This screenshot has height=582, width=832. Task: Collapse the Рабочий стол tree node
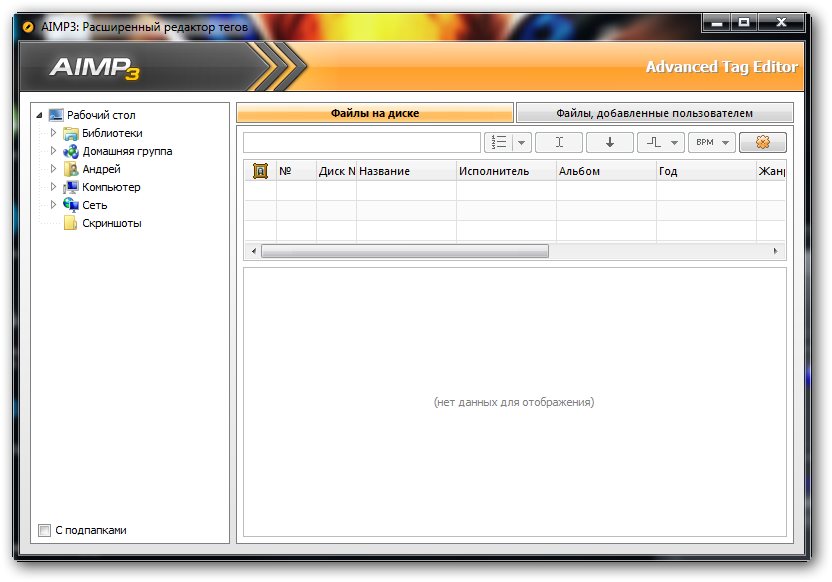tap(39, 115)
